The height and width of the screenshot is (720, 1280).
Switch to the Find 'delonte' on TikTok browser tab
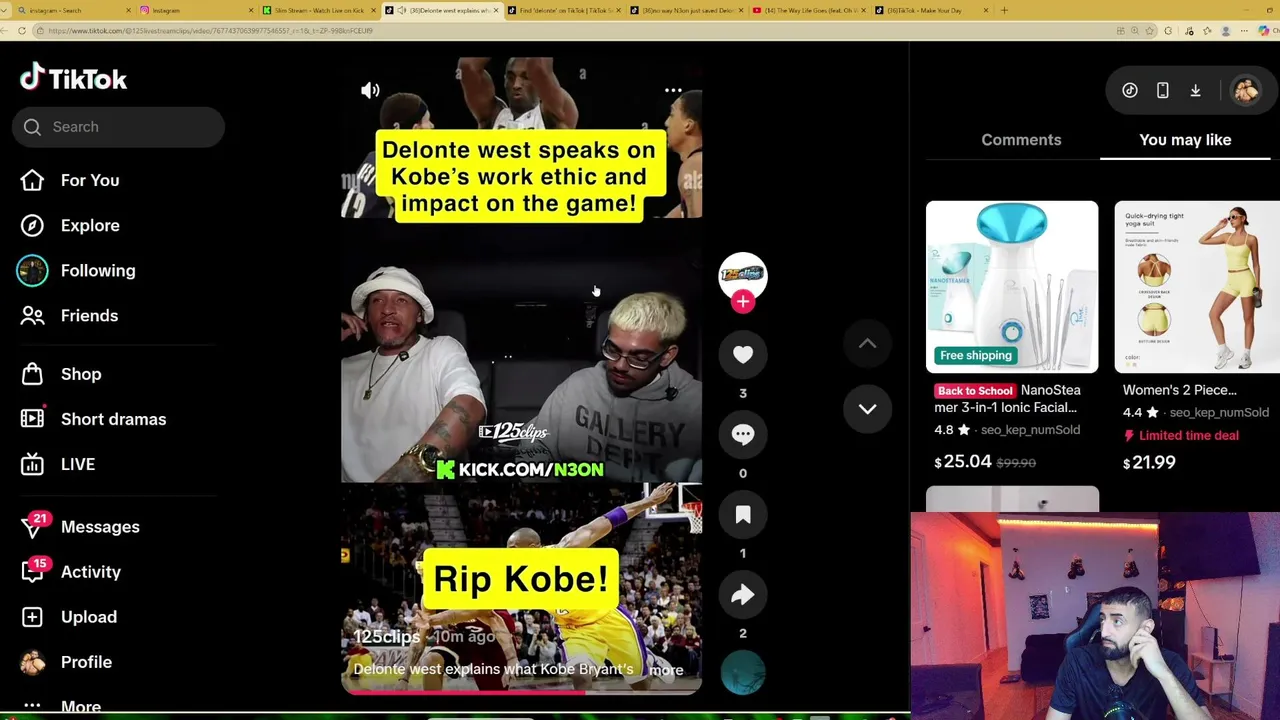[x=564, y=10]
